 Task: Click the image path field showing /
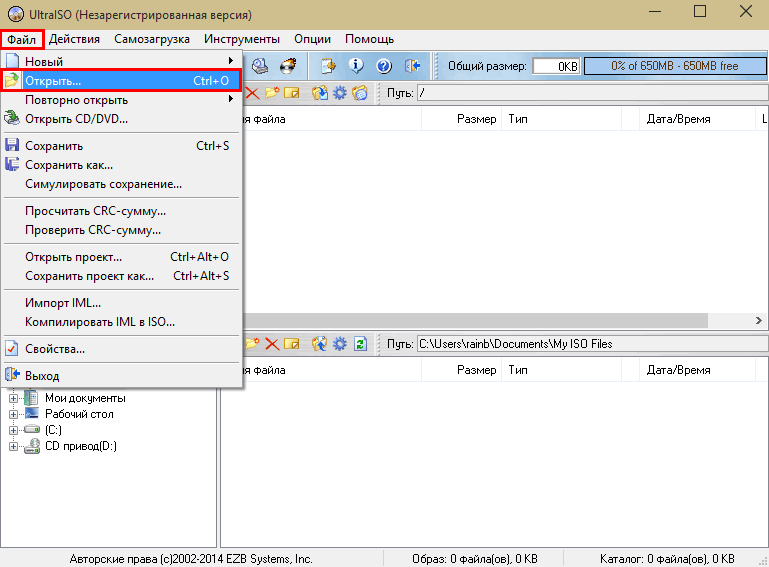pyautogui.click(x=592, y=93)
